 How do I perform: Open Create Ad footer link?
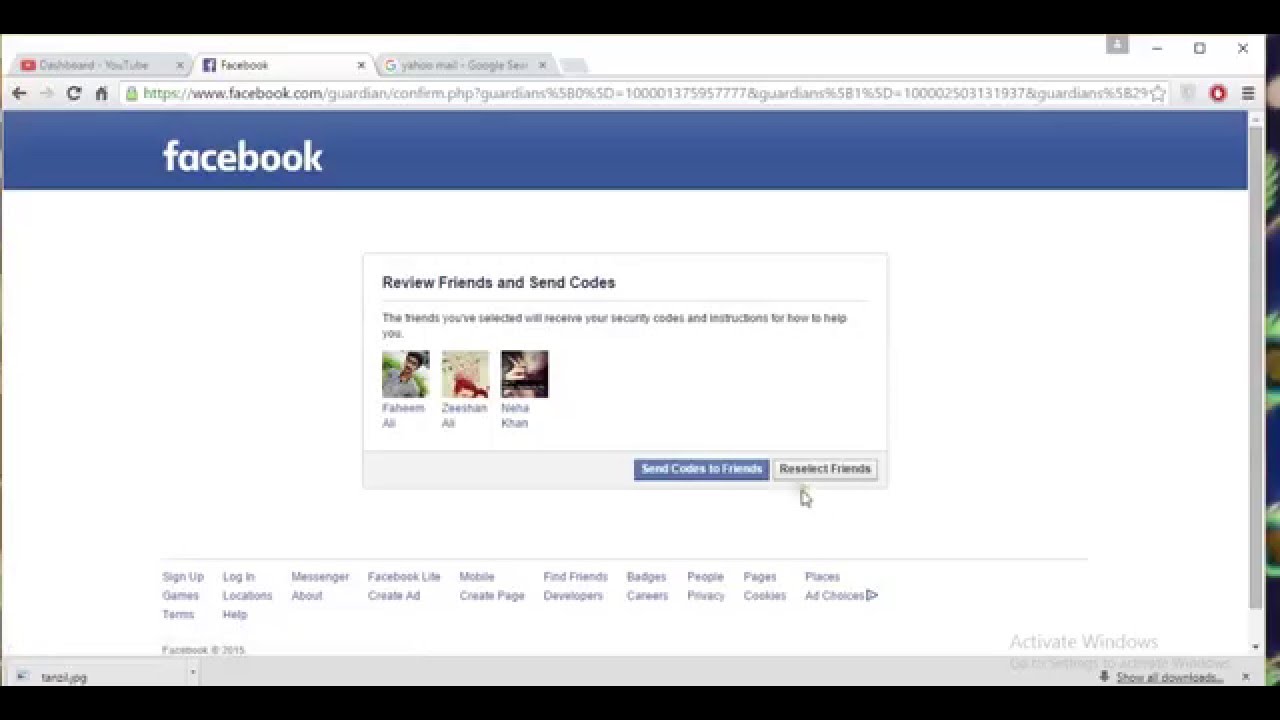394,596
